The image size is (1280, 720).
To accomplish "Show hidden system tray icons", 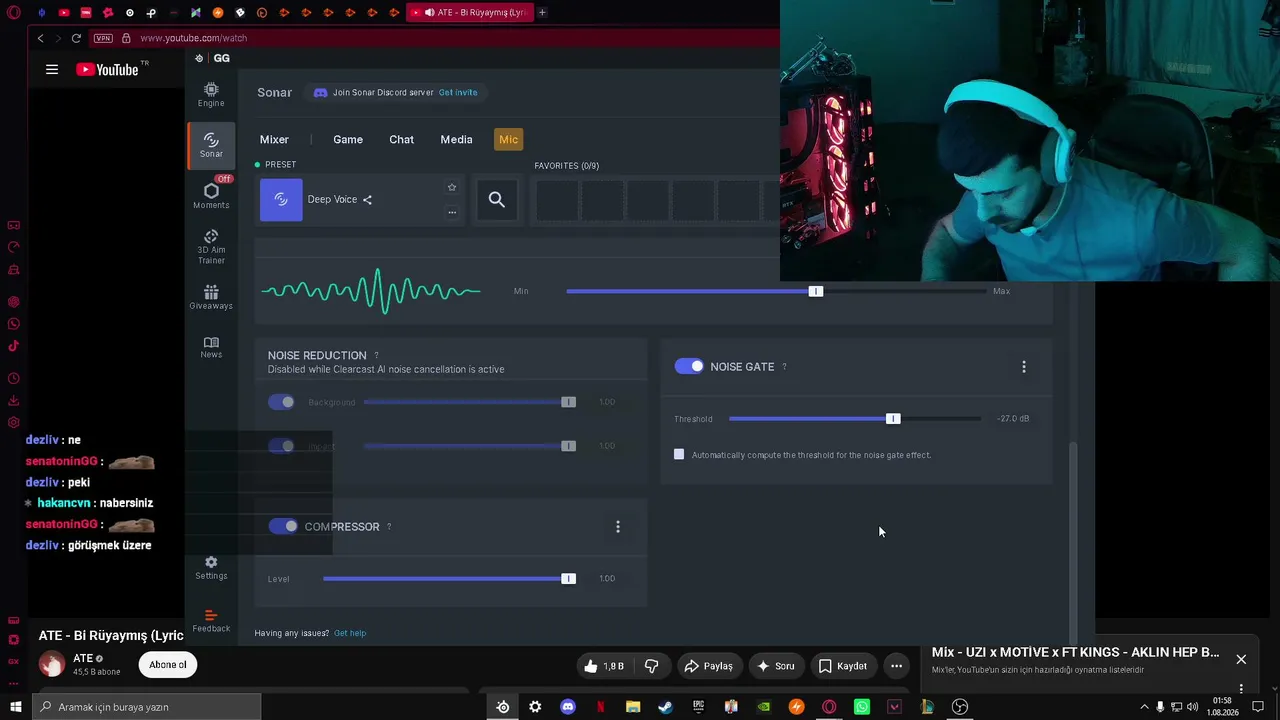I will tap(1145, 707).
